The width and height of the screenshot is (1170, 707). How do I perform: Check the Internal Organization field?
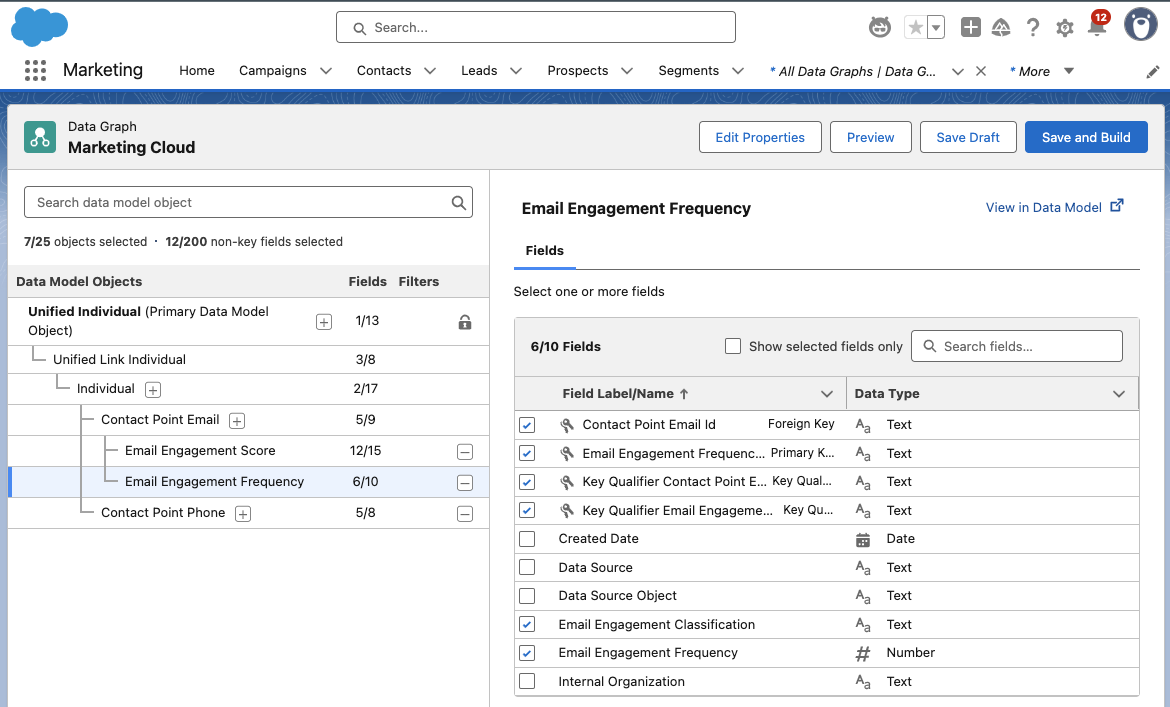click(x=527, y=681)
